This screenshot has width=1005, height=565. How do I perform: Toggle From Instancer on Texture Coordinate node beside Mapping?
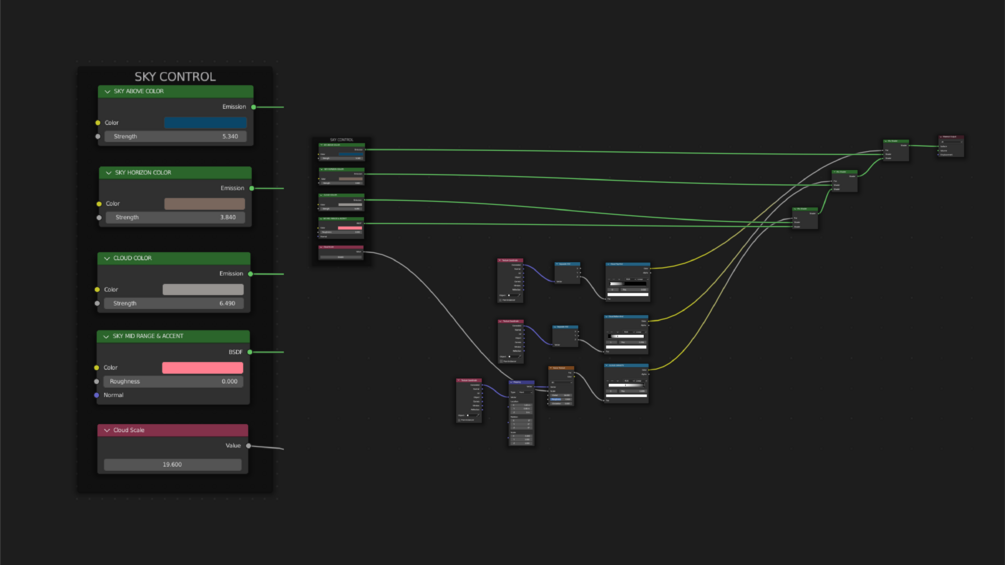(x=460, y=420)
